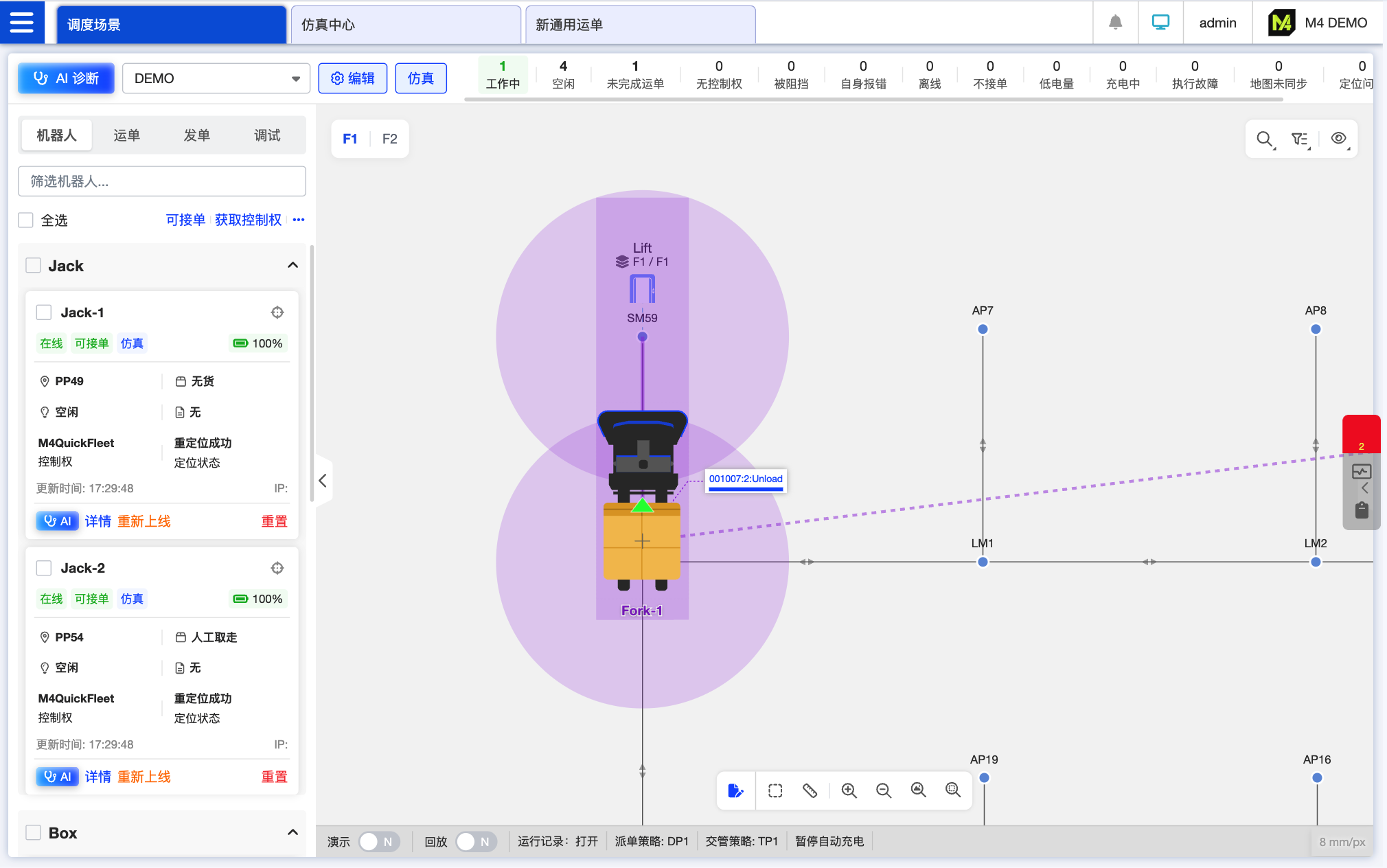The width and height of the screenshot is (1387, 868).
Task: Check the 全选 select-all checkbox
Action: point(26,220)
